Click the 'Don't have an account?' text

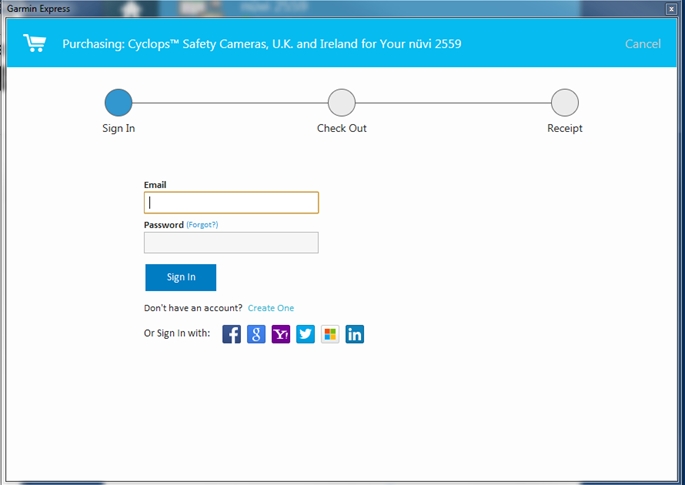(193, 308)
